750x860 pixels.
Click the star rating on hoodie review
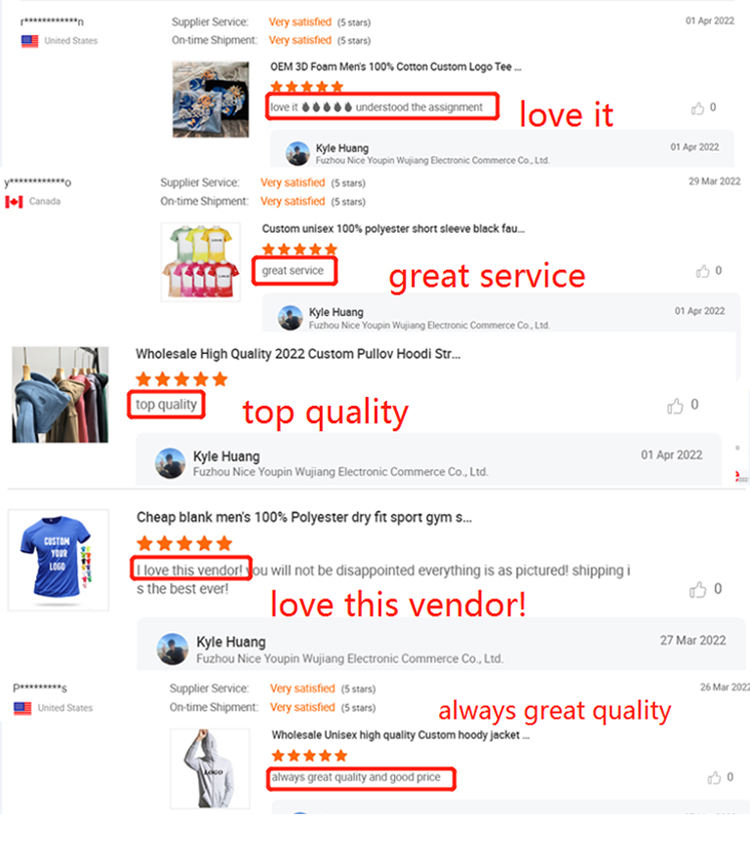[182, 379]
